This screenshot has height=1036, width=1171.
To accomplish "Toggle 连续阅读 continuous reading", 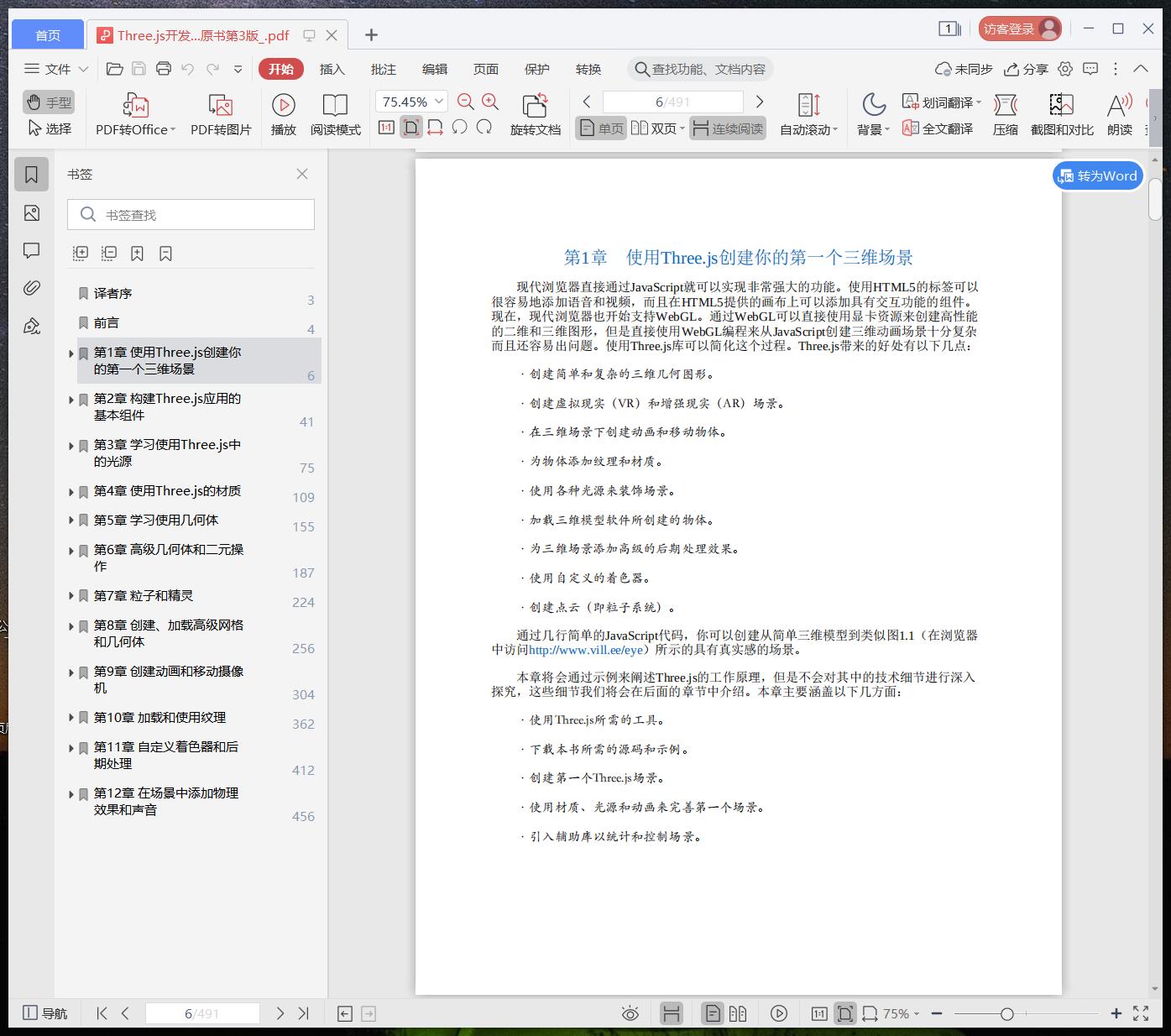I will [x=728, y=128].
